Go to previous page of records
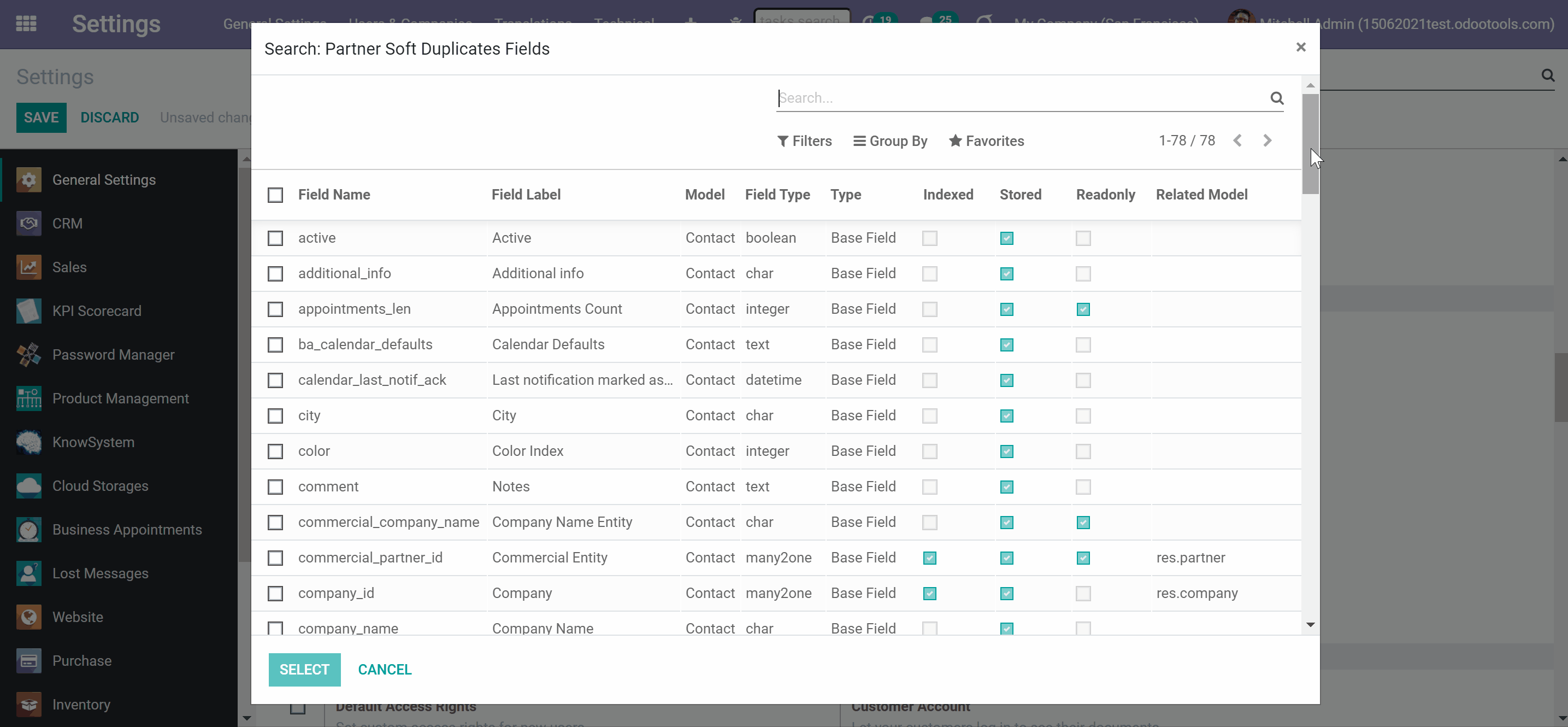The height and width of the screenshot is (727, 1568). point(1237,140)
